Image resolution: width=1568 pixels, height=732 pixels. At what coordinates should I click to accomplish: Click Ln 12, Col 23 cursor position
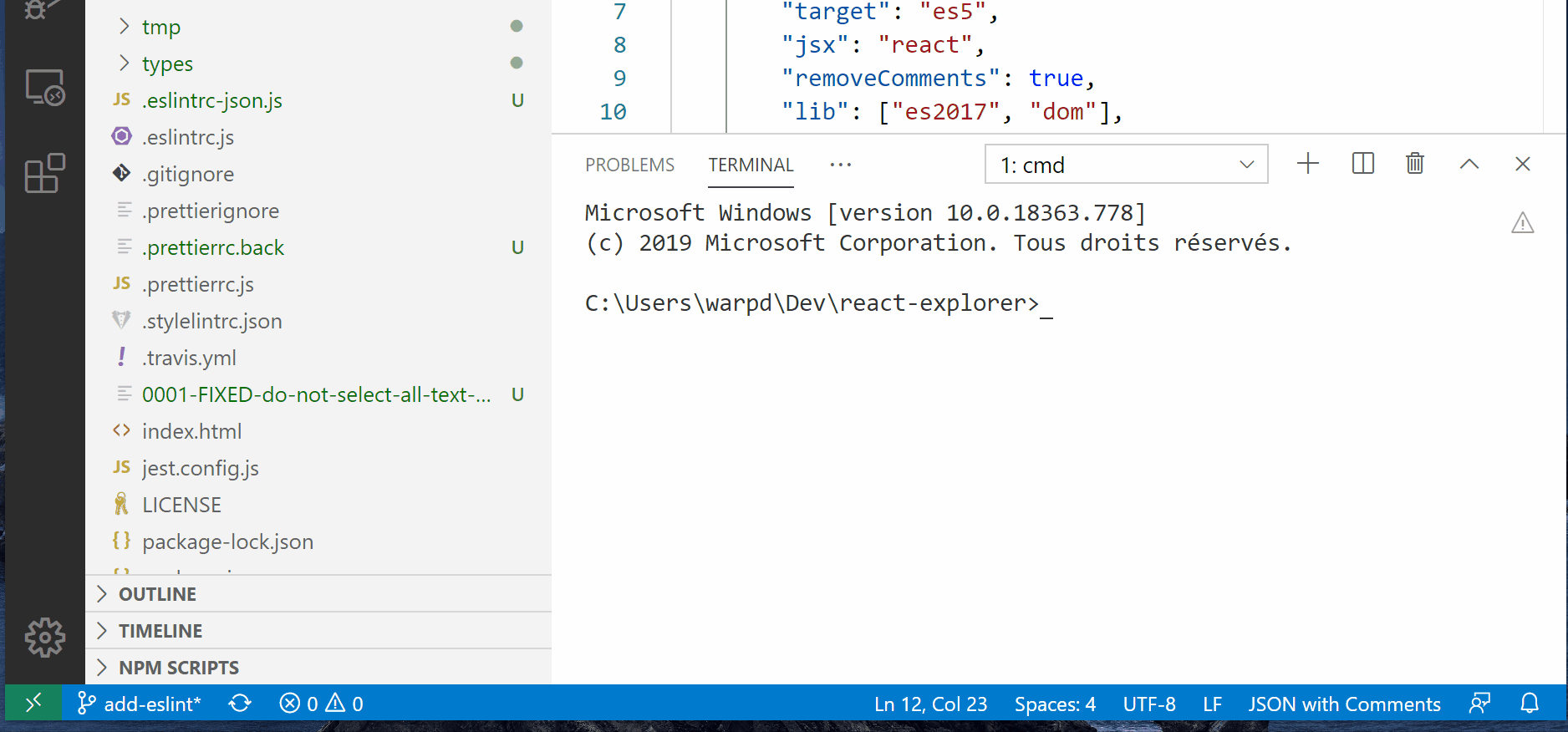[930, 704]
